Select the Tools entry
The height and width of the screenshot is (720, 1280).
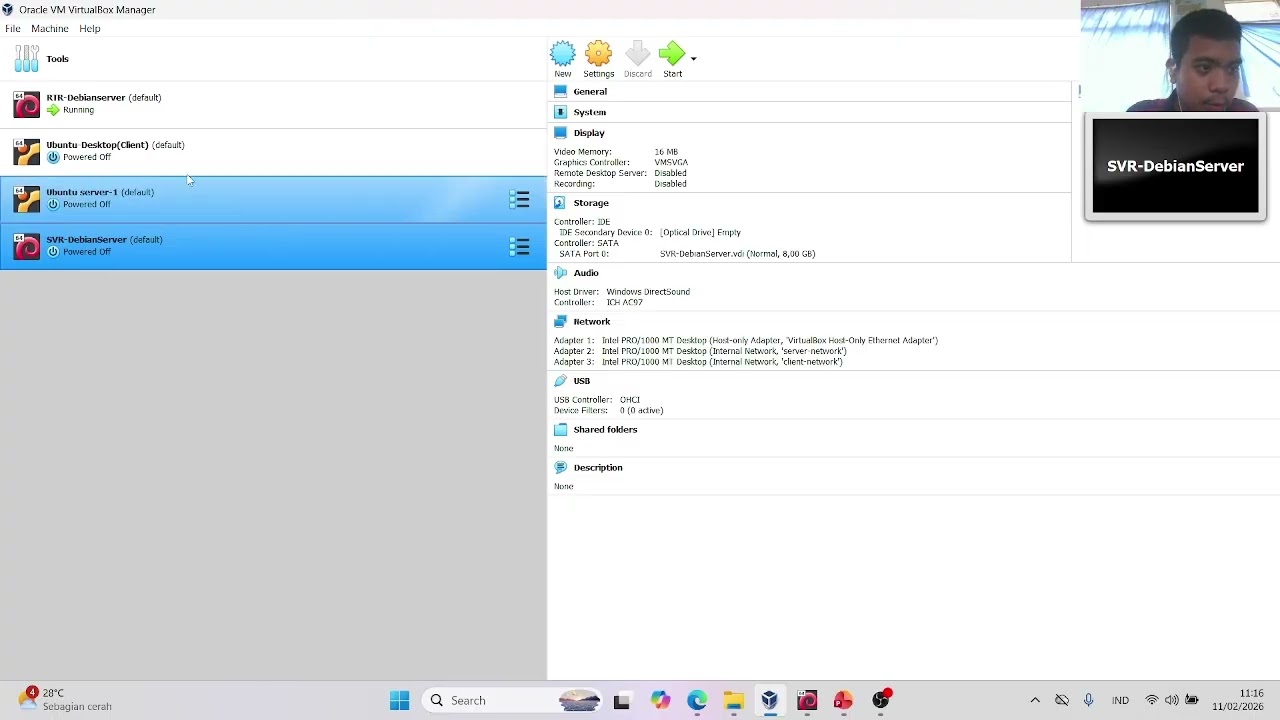(x=273, y=59)
